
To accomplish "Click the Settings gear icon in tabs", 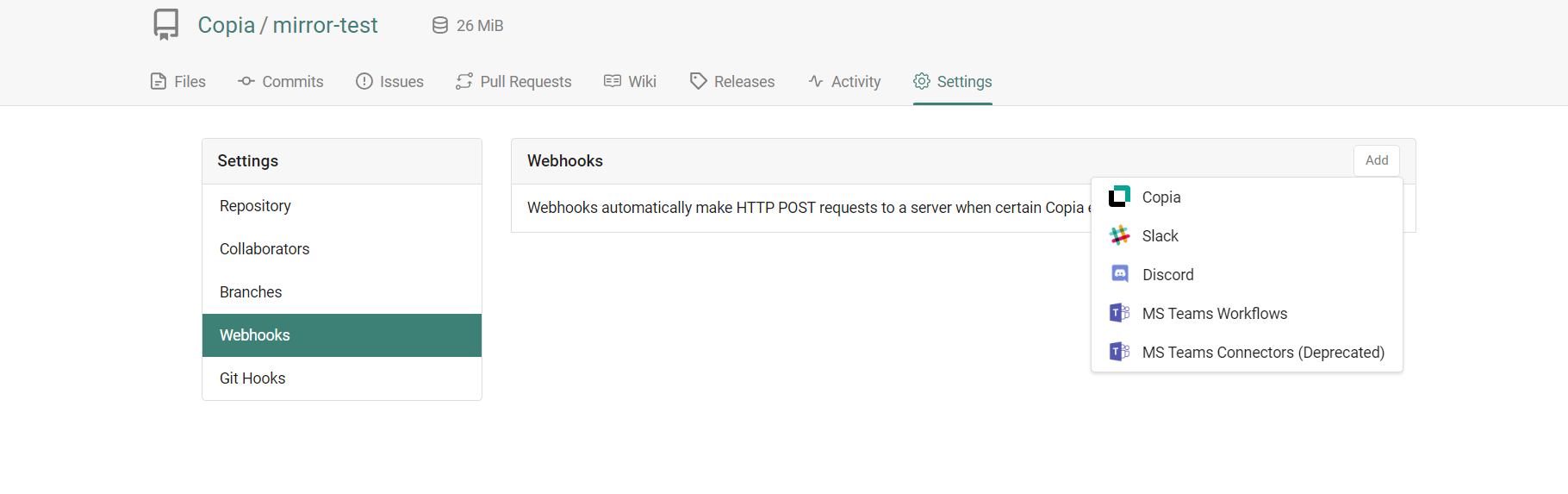I will pyautogui.click(x=922, y=81).
